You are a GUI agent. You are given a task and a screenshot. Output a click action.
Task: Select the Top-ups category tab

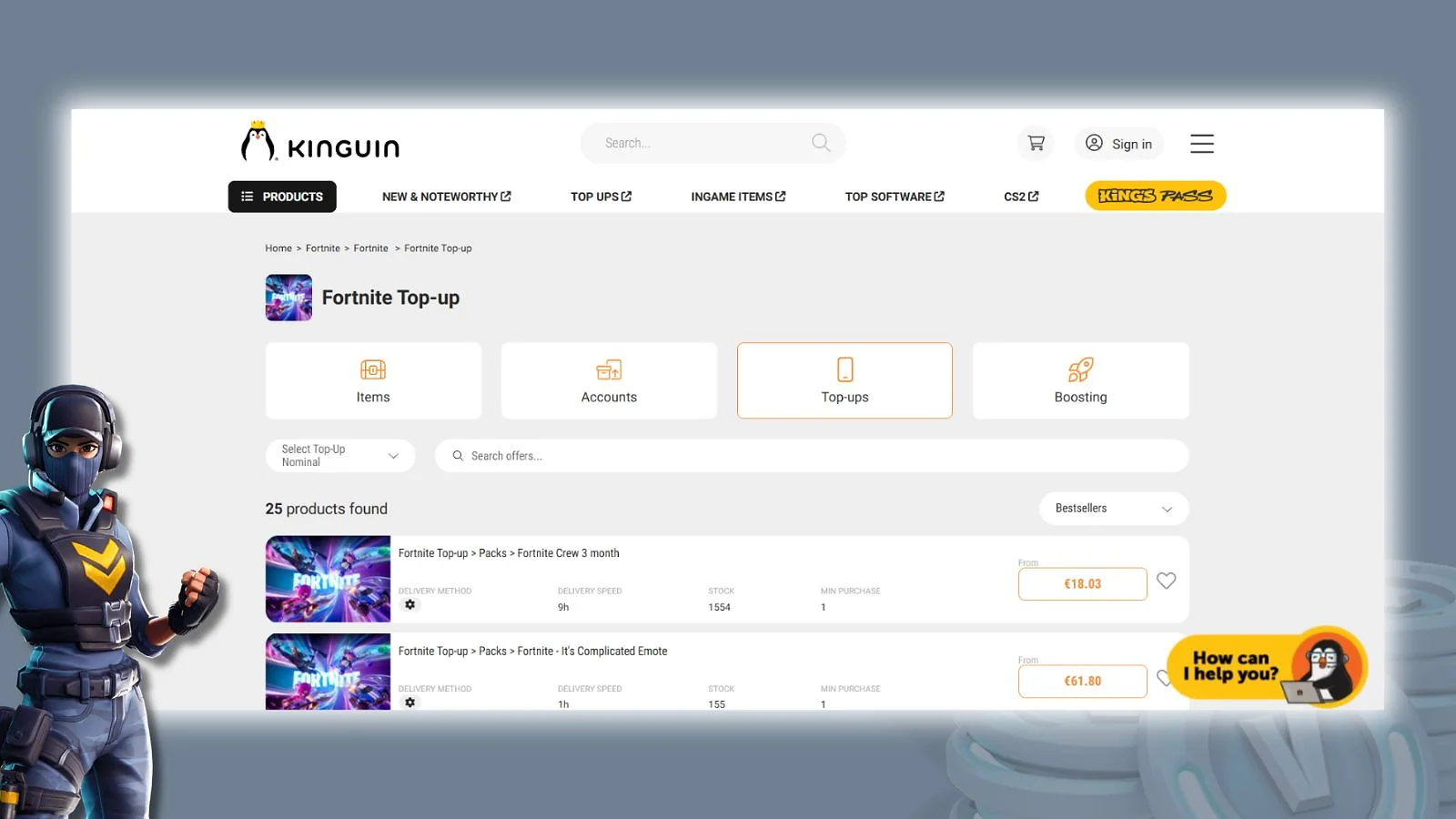844,380
